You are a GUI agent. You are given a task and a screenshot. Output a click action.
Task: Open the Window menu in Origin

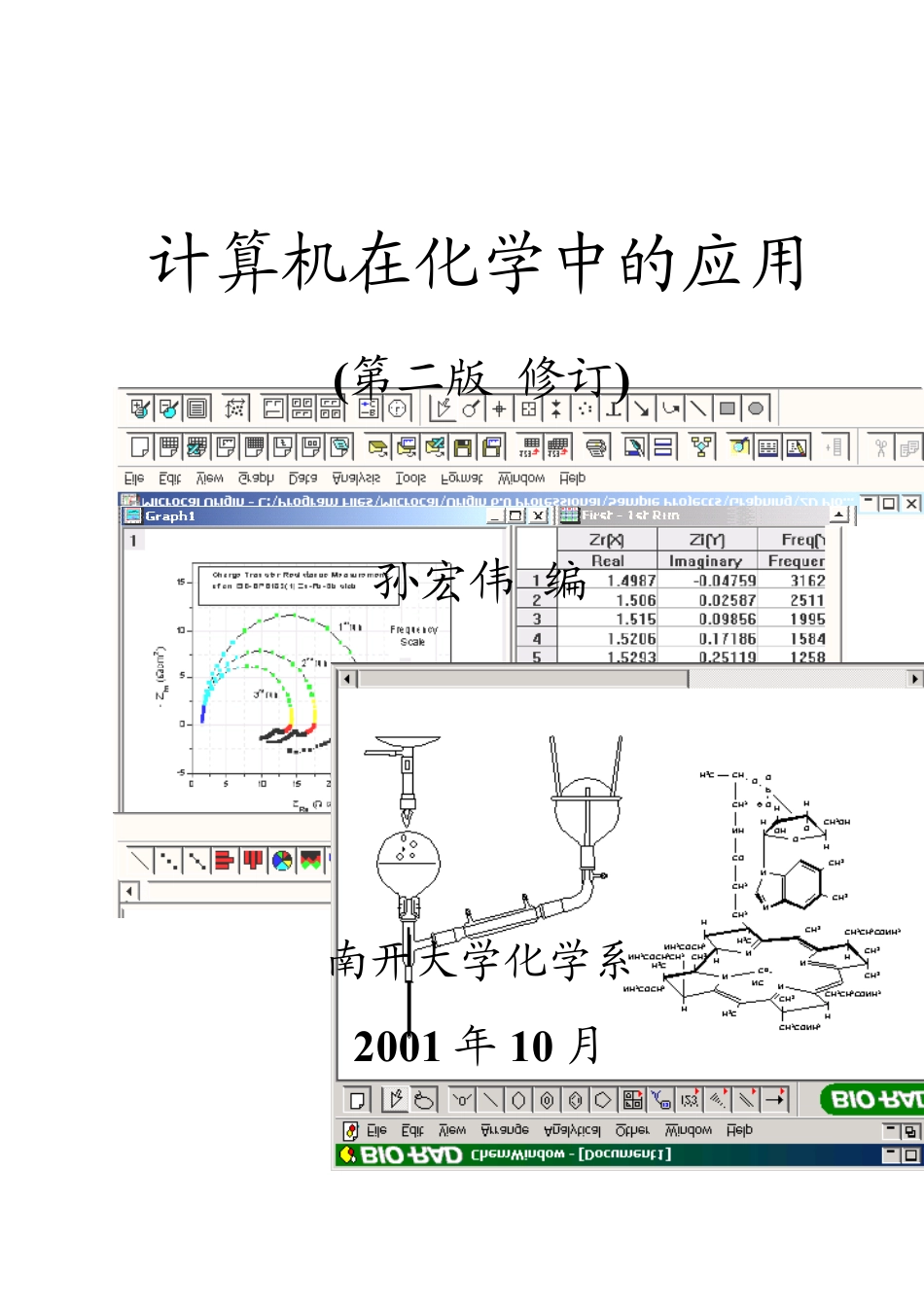(x=521, y=479)
